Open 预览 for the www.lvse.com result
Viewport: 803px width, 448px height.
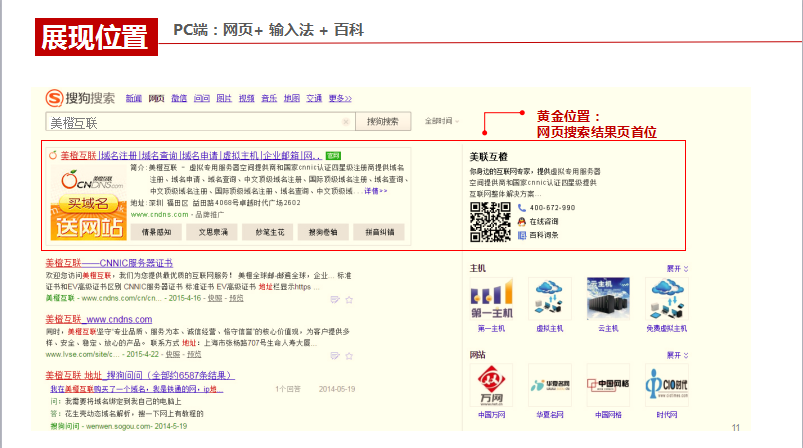point(194,354)
